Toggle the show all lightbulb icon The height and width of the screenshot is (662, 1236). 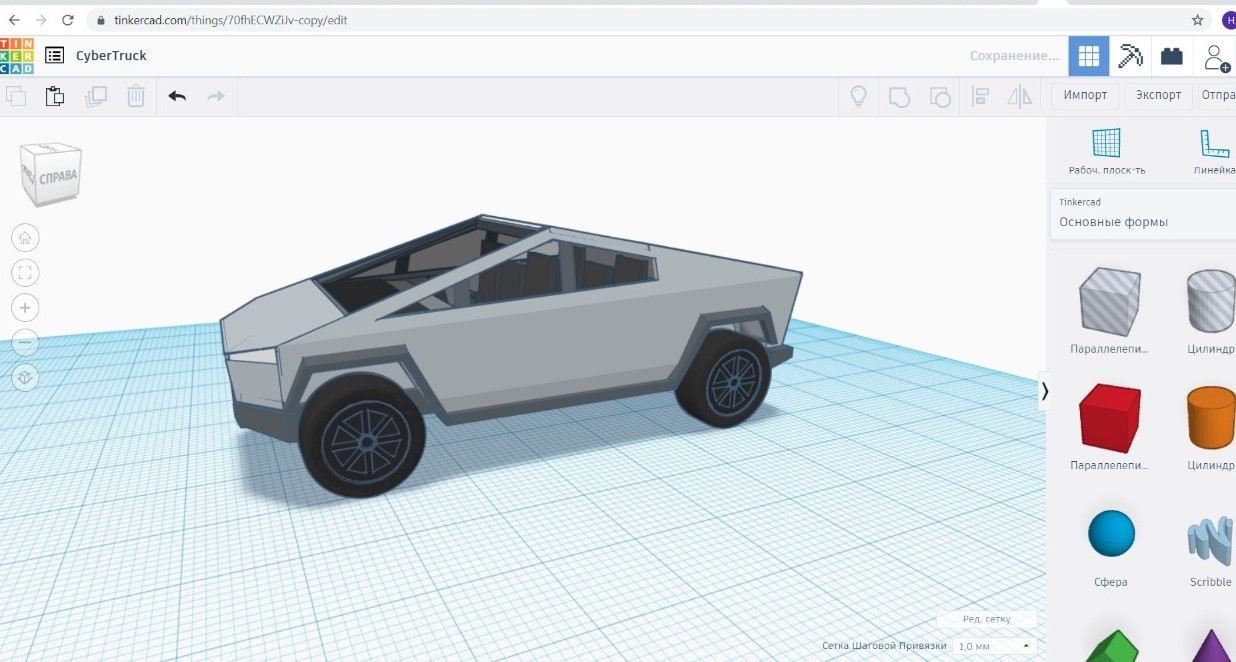pos(858,96)
